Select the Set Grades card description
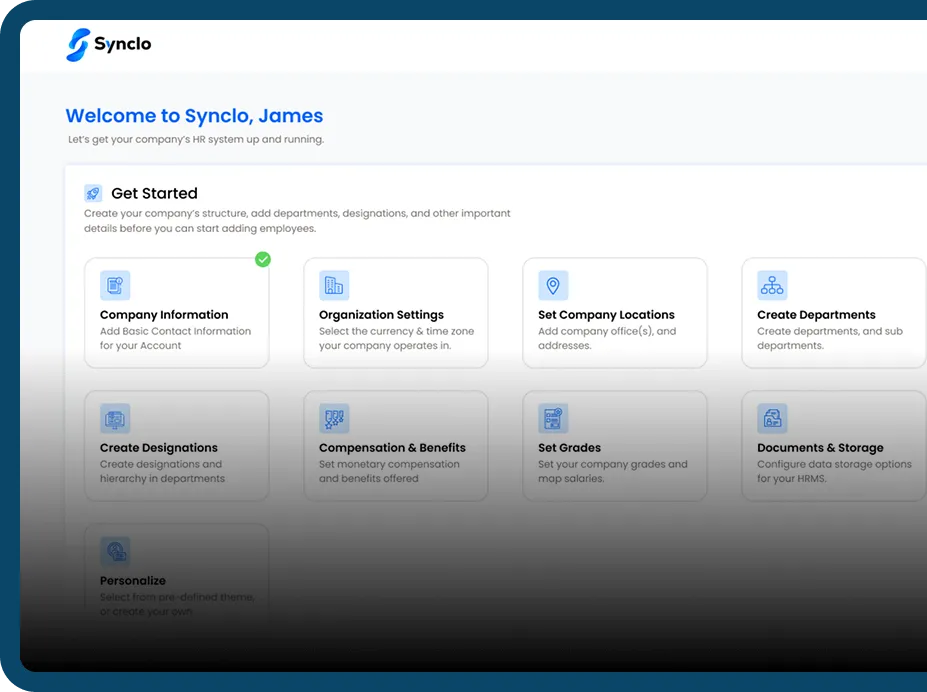The height and width of the screenshot is (692, 927). (x=612, y=471)
